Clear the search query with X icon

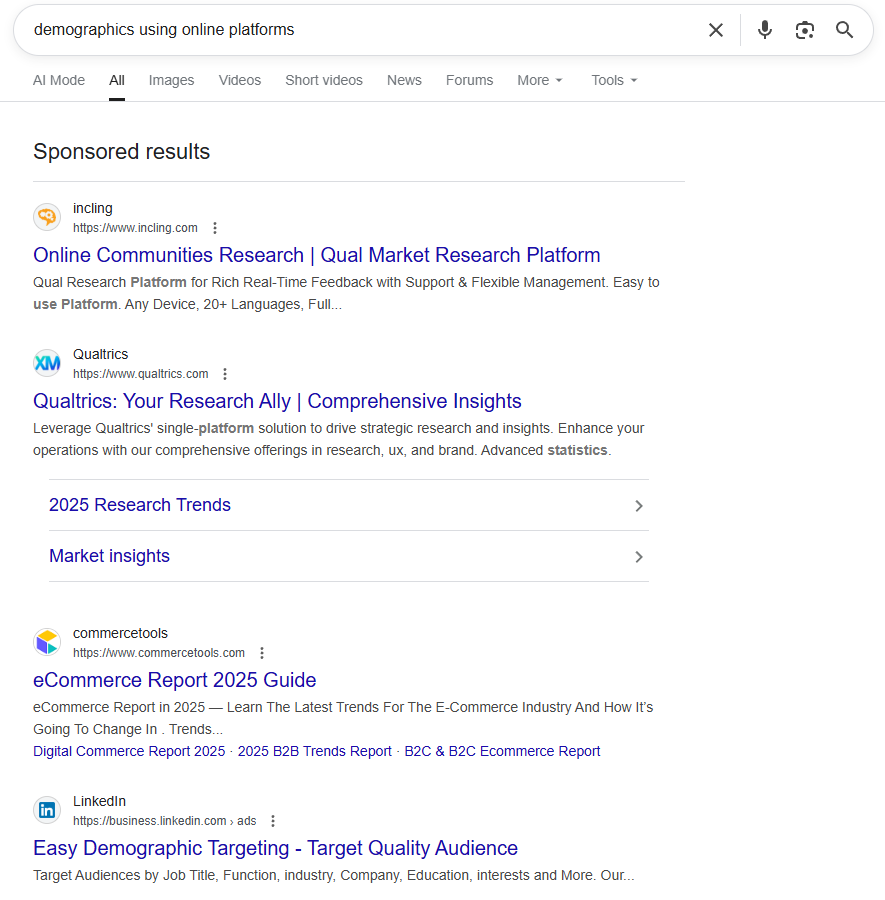[716, 30]
